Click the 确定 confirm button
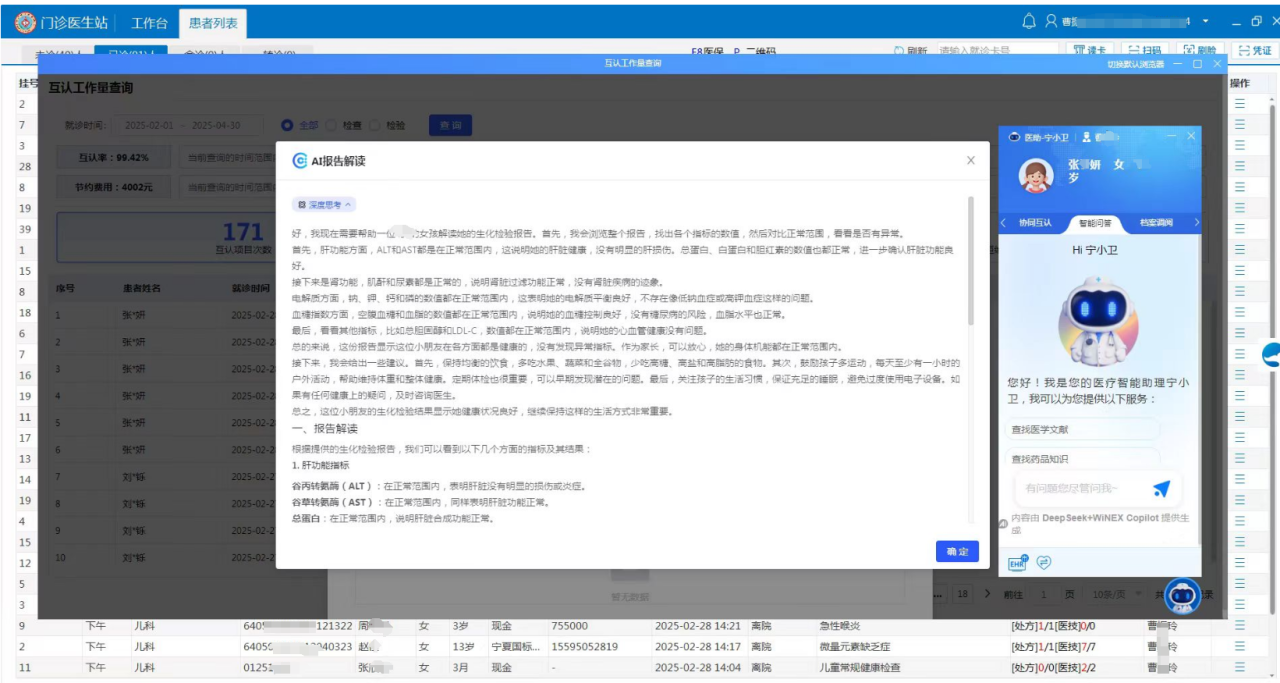This screenshot has width=1280, height=683. pos(957,552)
